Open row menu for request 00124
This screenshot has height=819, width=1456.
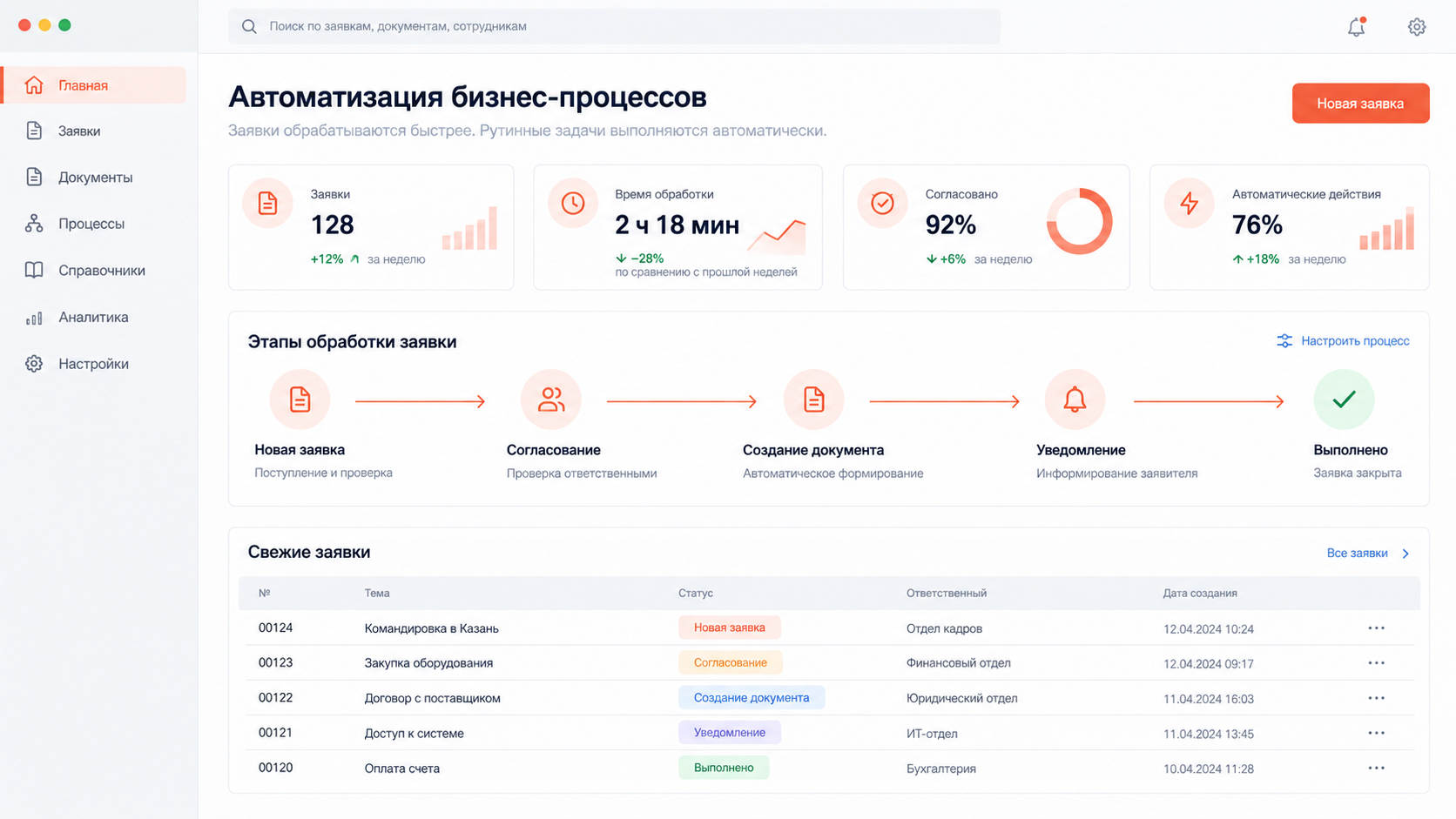tap(1376, 628)
